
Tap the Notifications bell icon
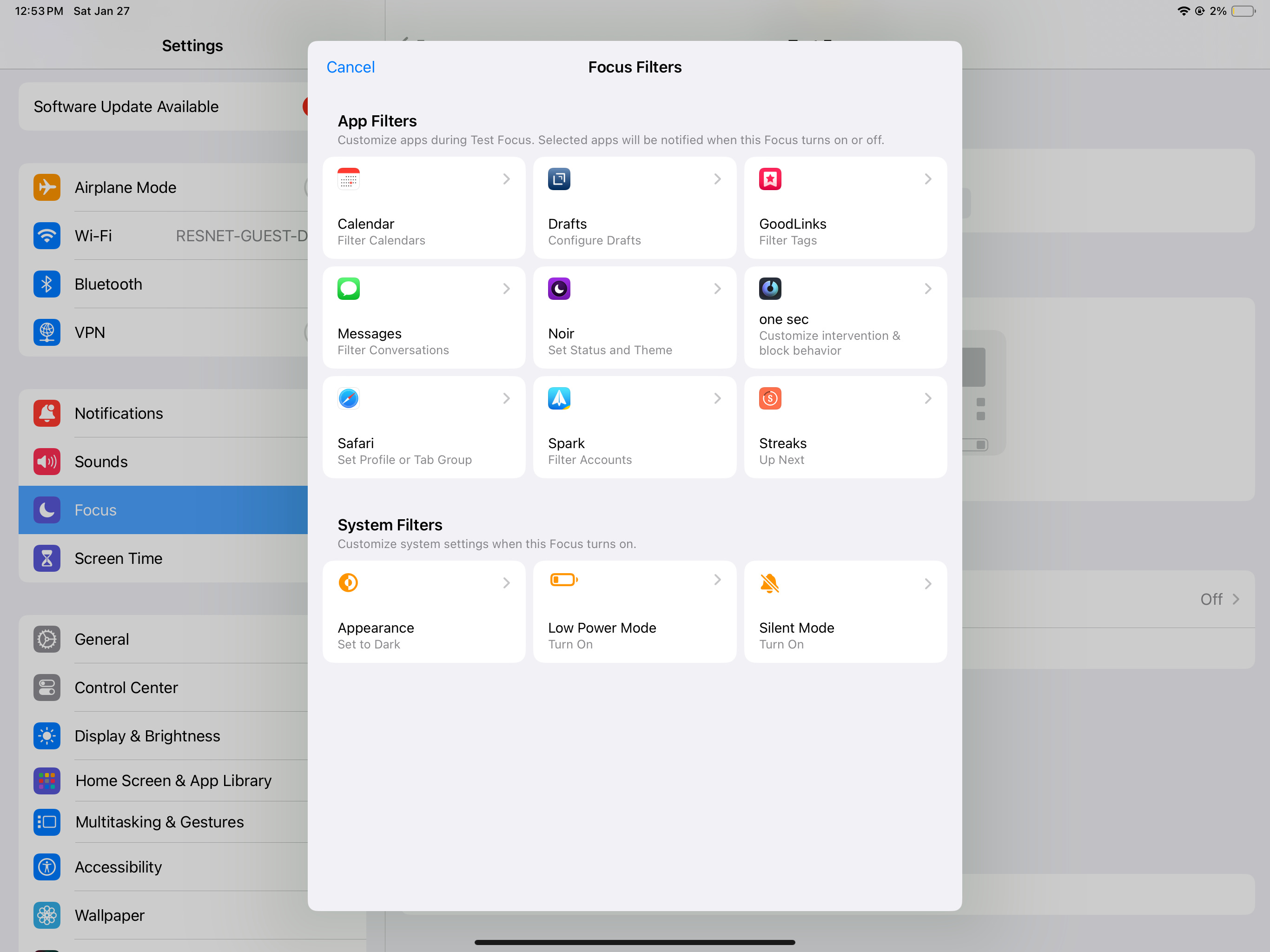(47, 413)
